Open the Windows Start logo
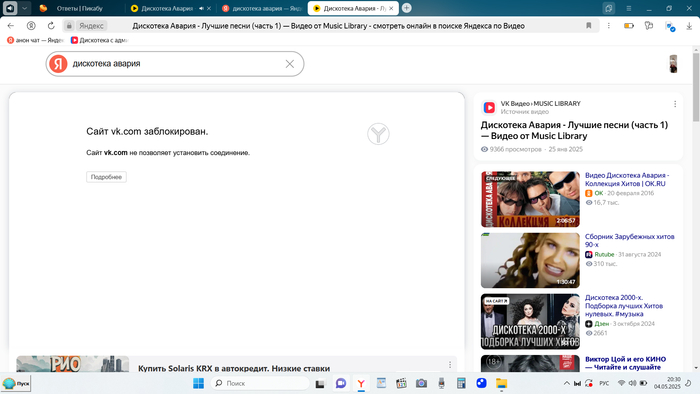 coord(198,383)
